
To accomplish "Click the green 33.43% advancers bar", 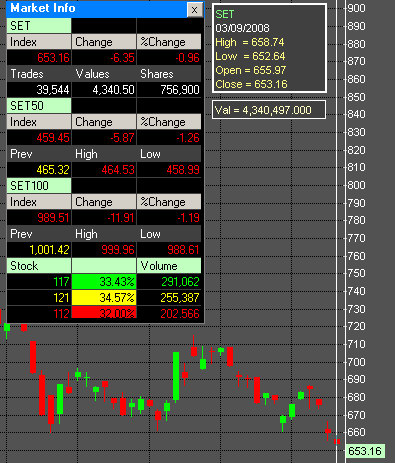I will tap(104, 282).
